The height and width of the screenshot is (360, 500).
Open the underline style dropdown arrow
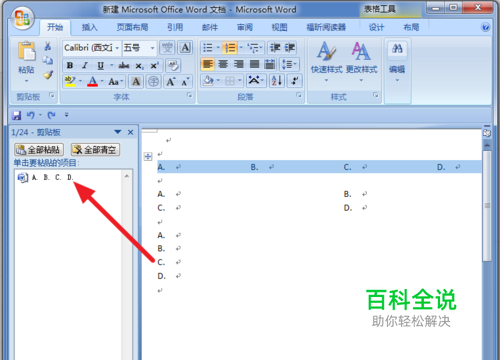coord(112,65)
